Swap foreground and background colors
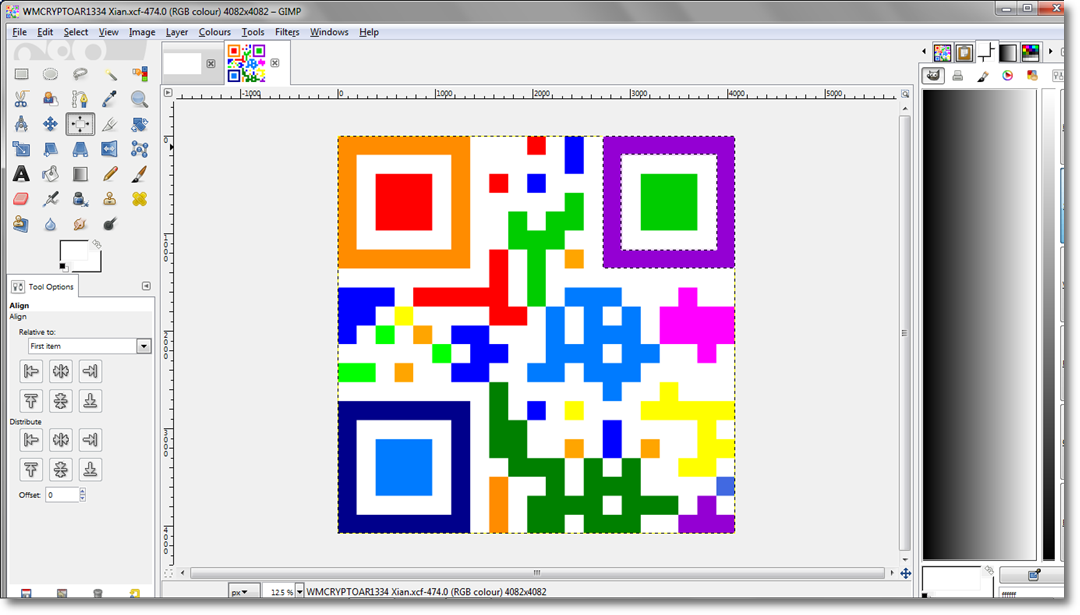The image size is (1080, 615). click(x=96, y=244)
